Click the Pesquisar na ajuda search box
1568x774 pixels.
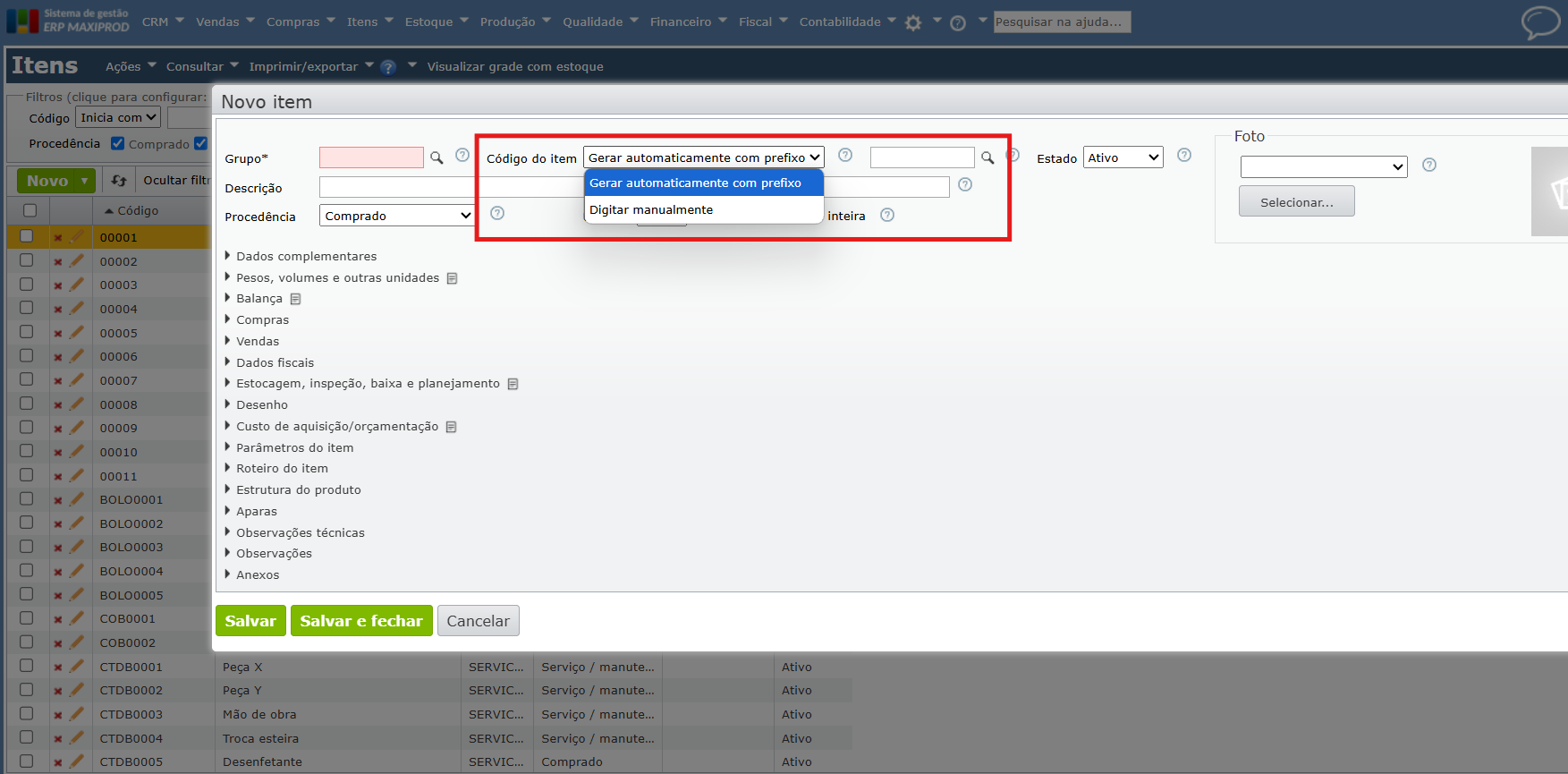click(x=1063, y=21)
